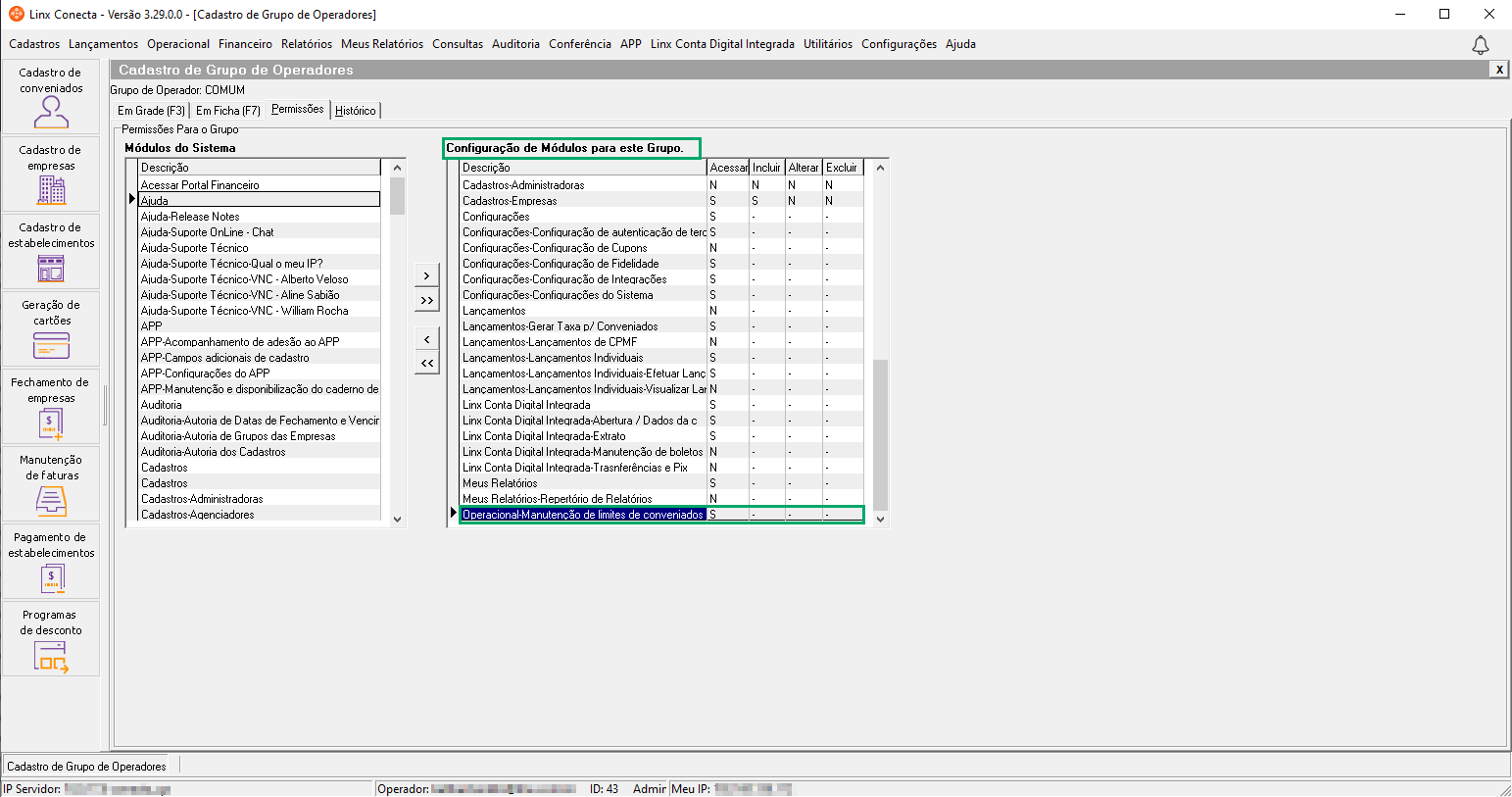This screenshot has width=1512, height=797.
Task: Toggle Incluir value for Cadastros-Empresas row
Action: (766, 201)
